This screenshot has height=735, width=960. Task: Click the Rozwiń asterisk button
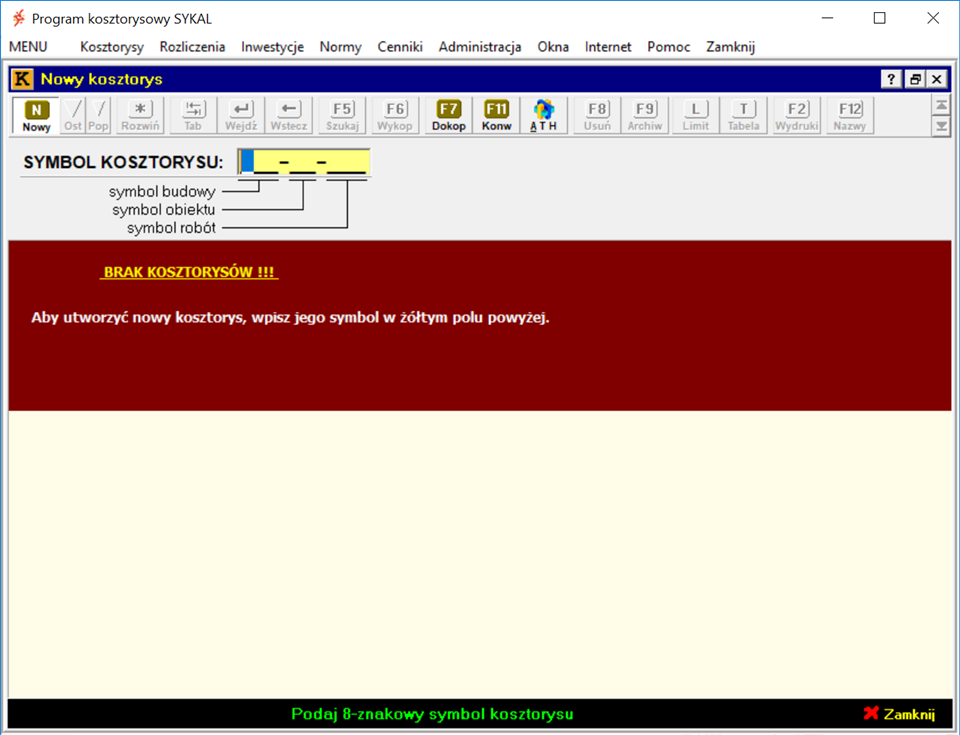pos(140,116)
